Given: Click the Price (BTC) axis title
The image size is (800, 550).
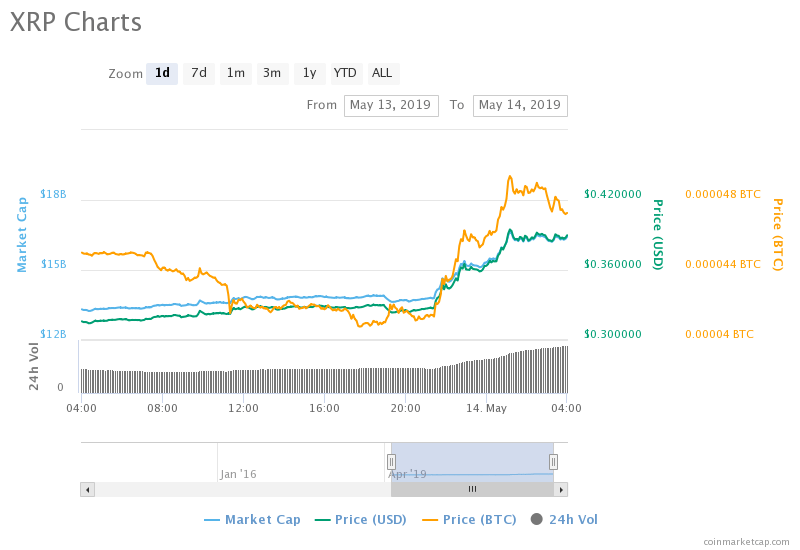Looking at the screenshot, I should (x=778, y=235).
